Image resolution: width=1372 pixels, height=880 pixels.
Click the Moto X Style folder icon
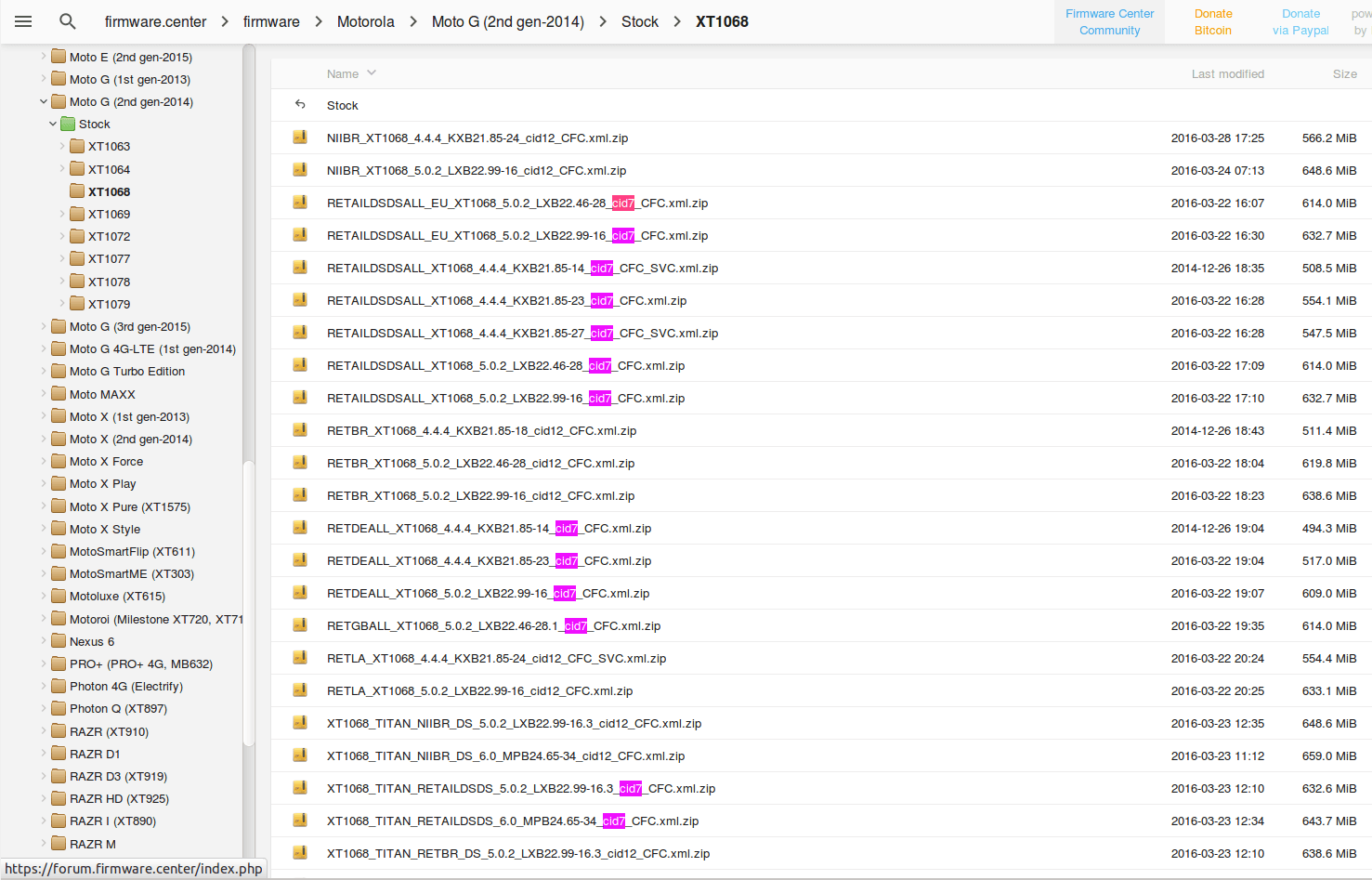pos(59,529)
